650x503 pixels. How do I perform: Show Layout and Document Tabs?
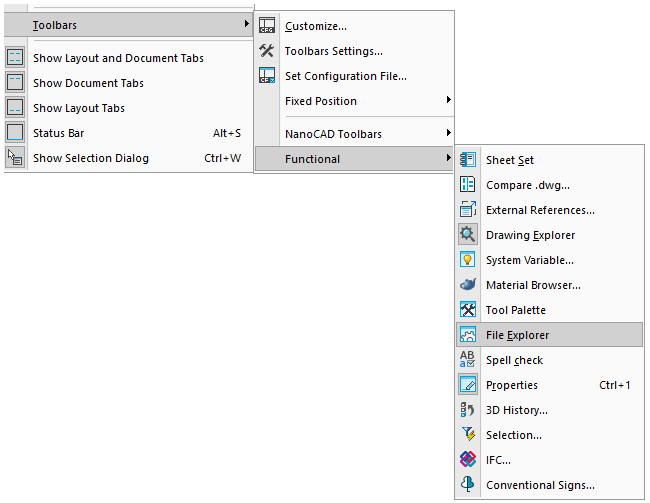point(118,58)
